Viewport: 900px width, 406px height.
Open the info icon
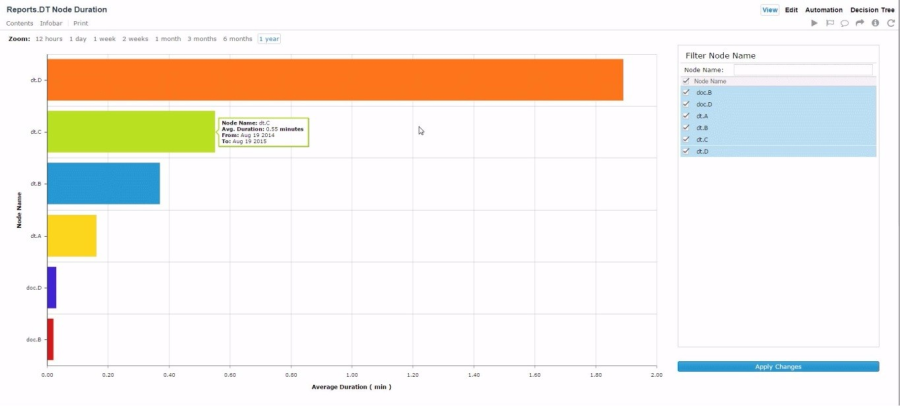pos(875,23)
